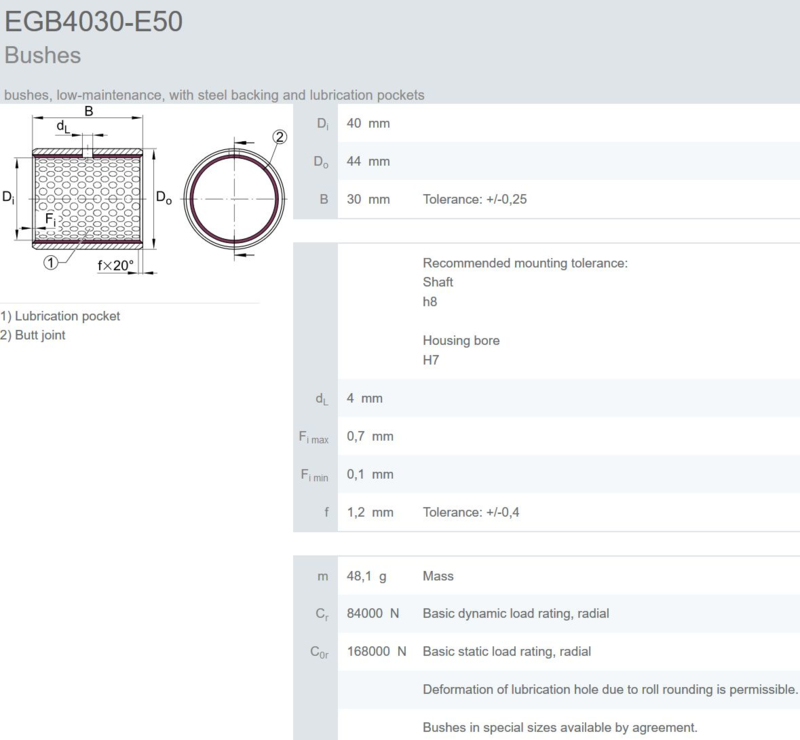Select the B width dimension label in drawing
The width and height of the screenshot is (800, 740).
[x=89, y=111]
